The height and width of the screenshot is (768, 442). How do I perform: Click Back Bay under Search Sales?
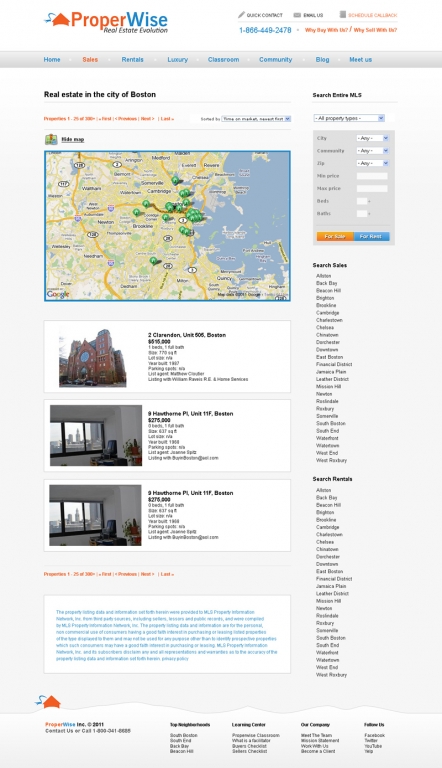(327, 283)
